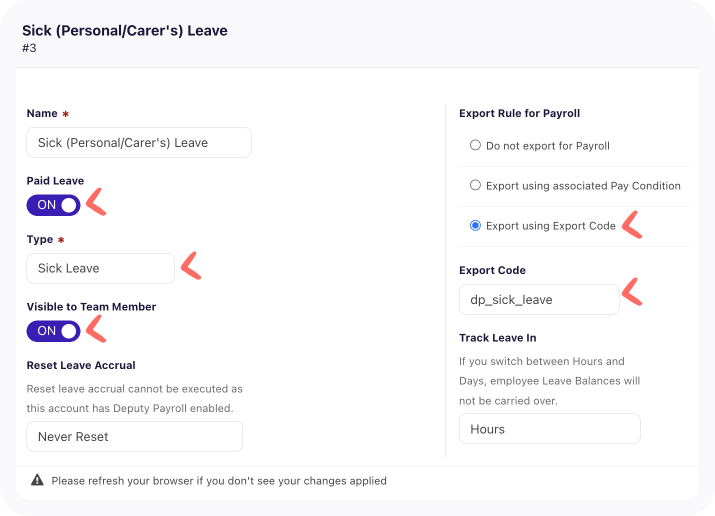Choose Export using associated Pay Condition
The height and width of the screenshot is (516, 715).
click(x=475, y=185)
